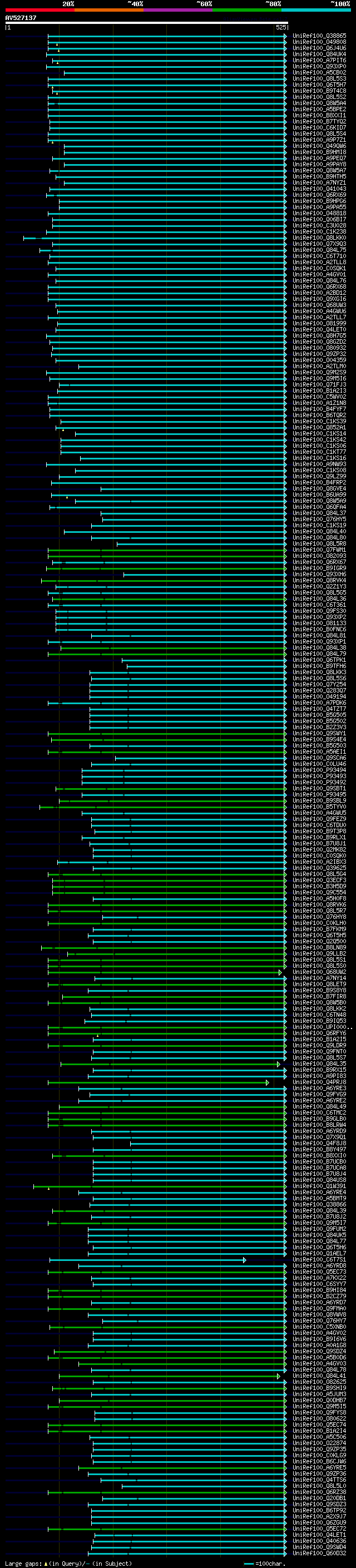Open hit UniRef100_Q6J4U6
The width and height of the screenshot is (356, 1568).
(319, 48)
